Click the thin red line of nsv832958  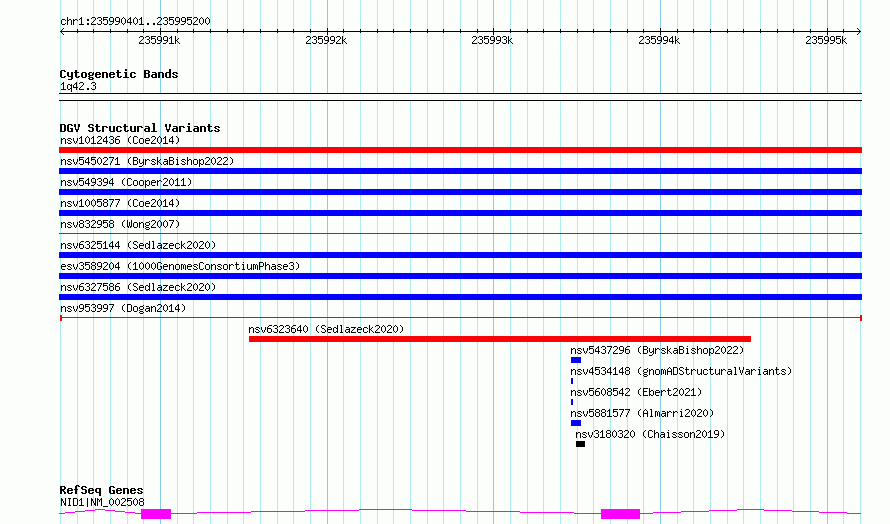coord(460,233)
